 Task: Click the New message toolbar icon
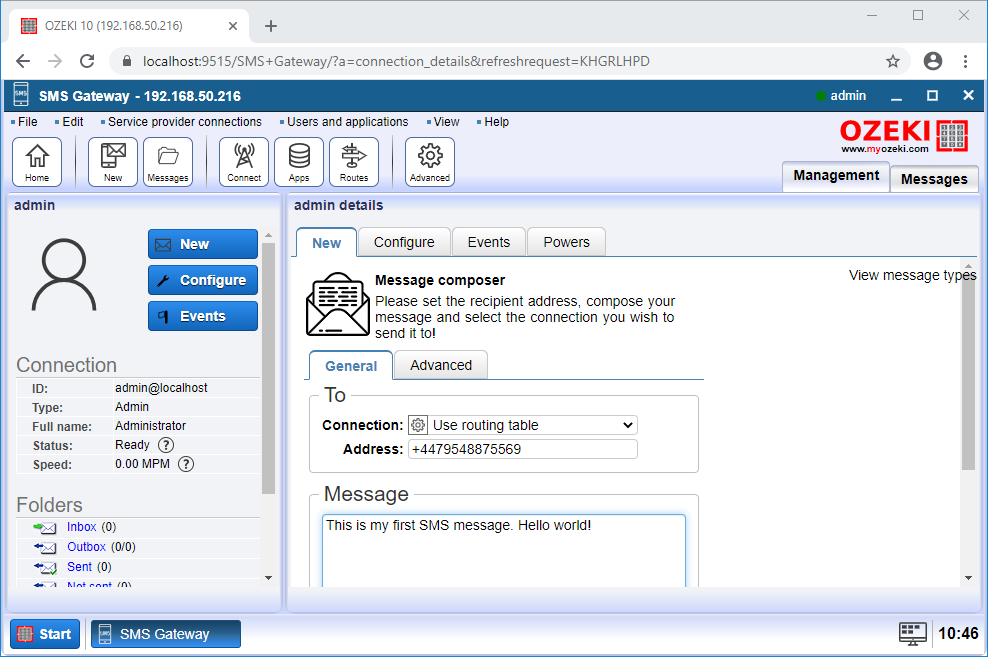point(113,162)
